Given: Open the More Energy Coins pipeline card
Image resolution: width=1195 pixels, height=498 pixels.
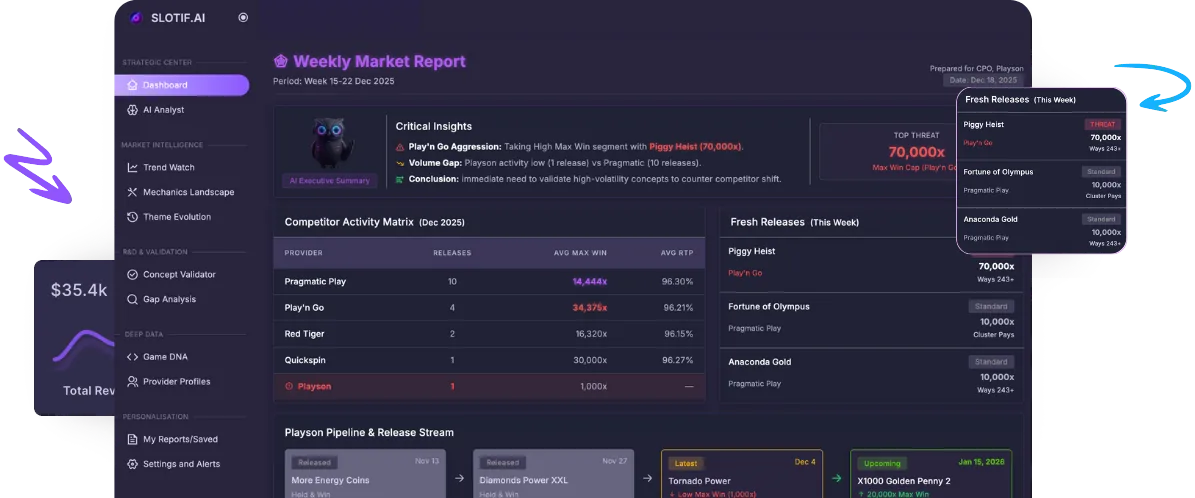Looking at the screenshot, I should coord(365,474).
